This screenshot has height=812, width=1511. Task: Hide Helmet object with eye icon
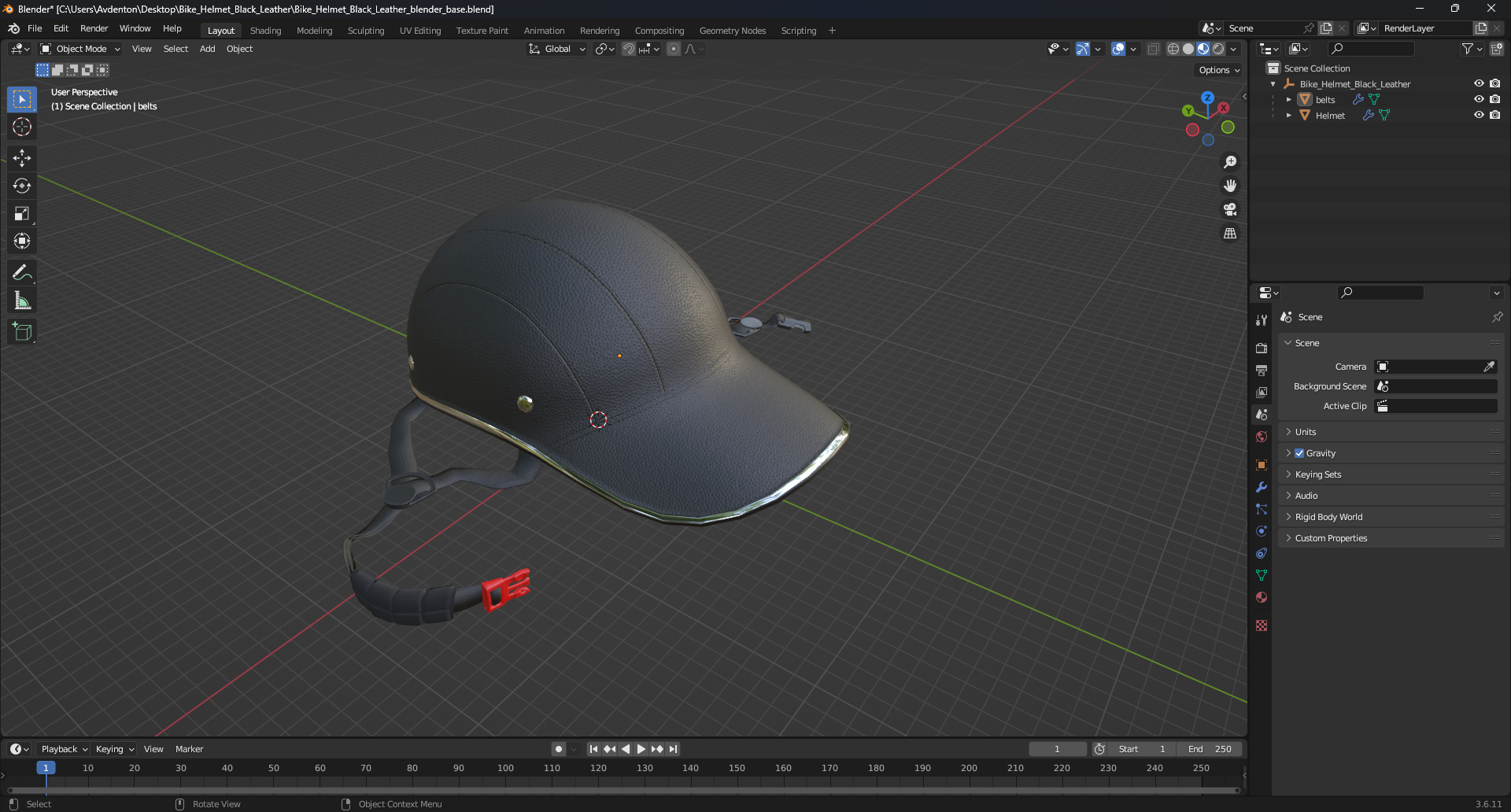(x=1479, y=115)
